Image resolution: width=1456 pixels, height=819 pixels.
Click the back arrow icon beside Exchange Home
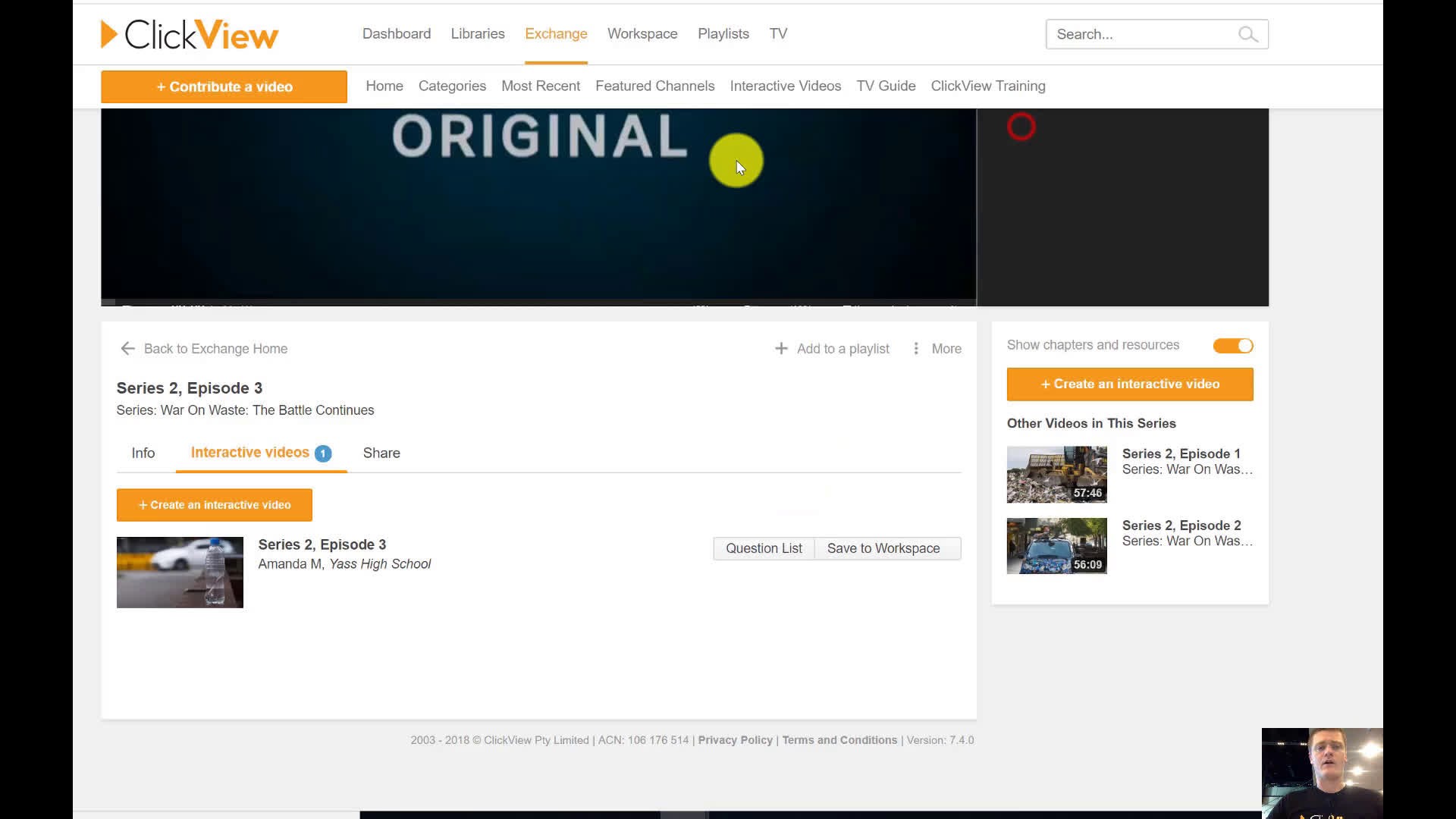(127, 348)
